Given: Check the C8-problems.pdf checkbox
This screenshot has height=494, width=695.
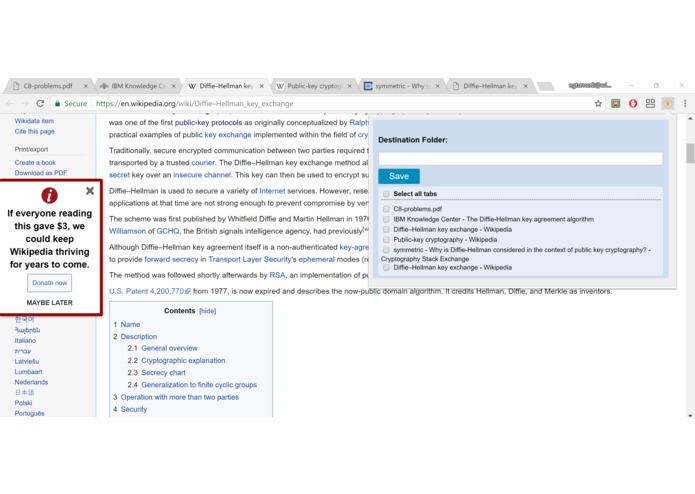Looking at the screenshot, I should 386,209.
